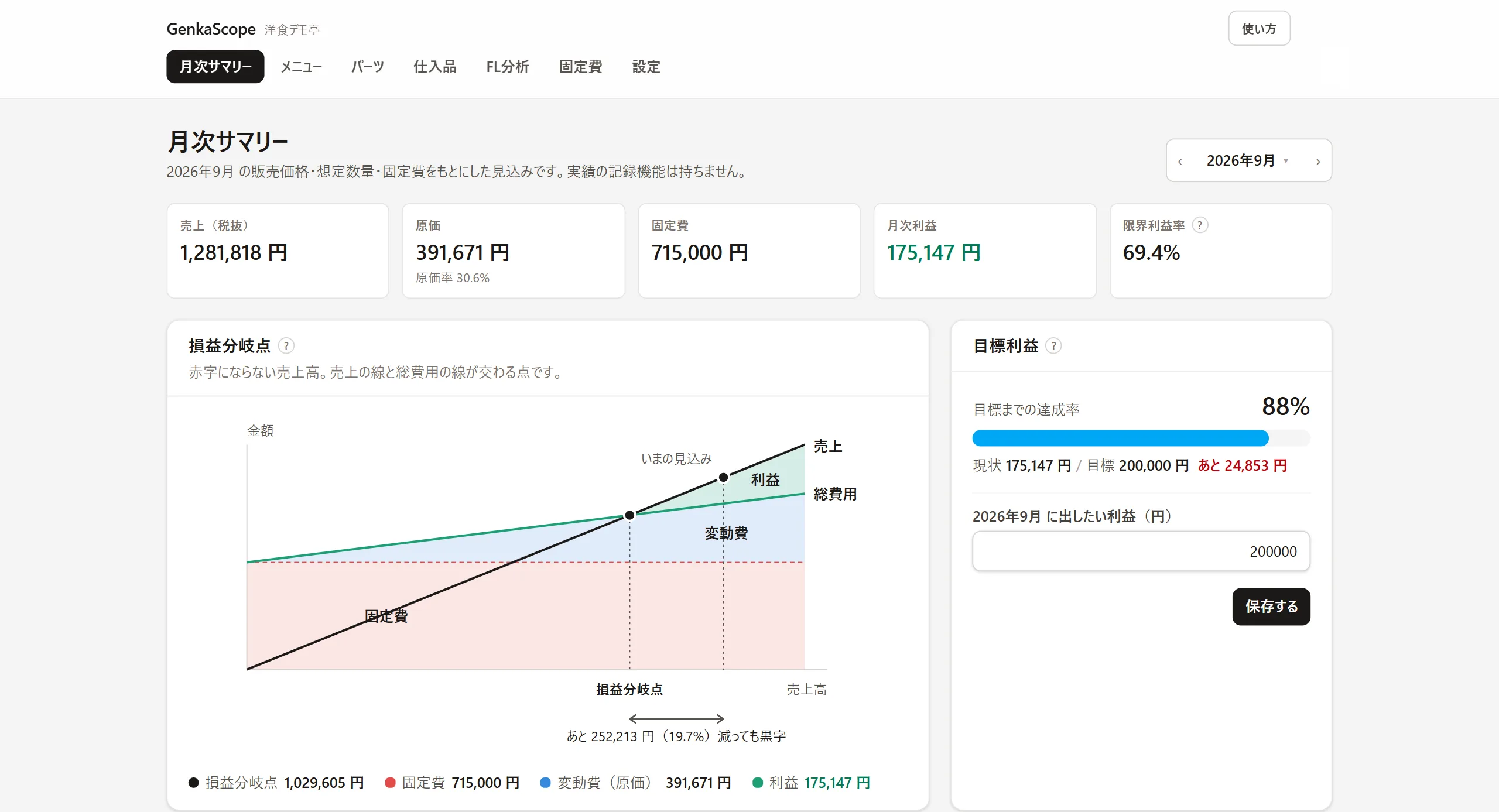Select the 固定費 715,000 円 card value
The height and width of the screenshot is (812, 1499).
[x=700, y=253]
